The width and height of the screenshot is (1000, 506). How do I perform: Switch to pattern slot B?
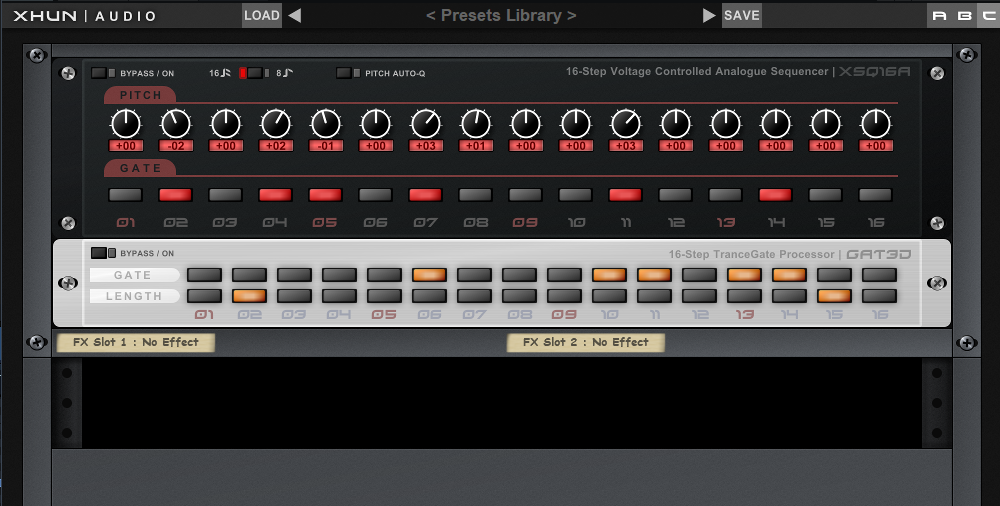point(964,15)
